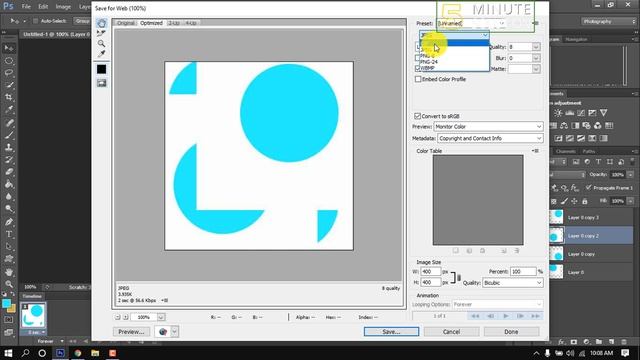Open the Matte color dropdown
The image size is (640, 360).
pyautogui.click(x=536, y=69)
